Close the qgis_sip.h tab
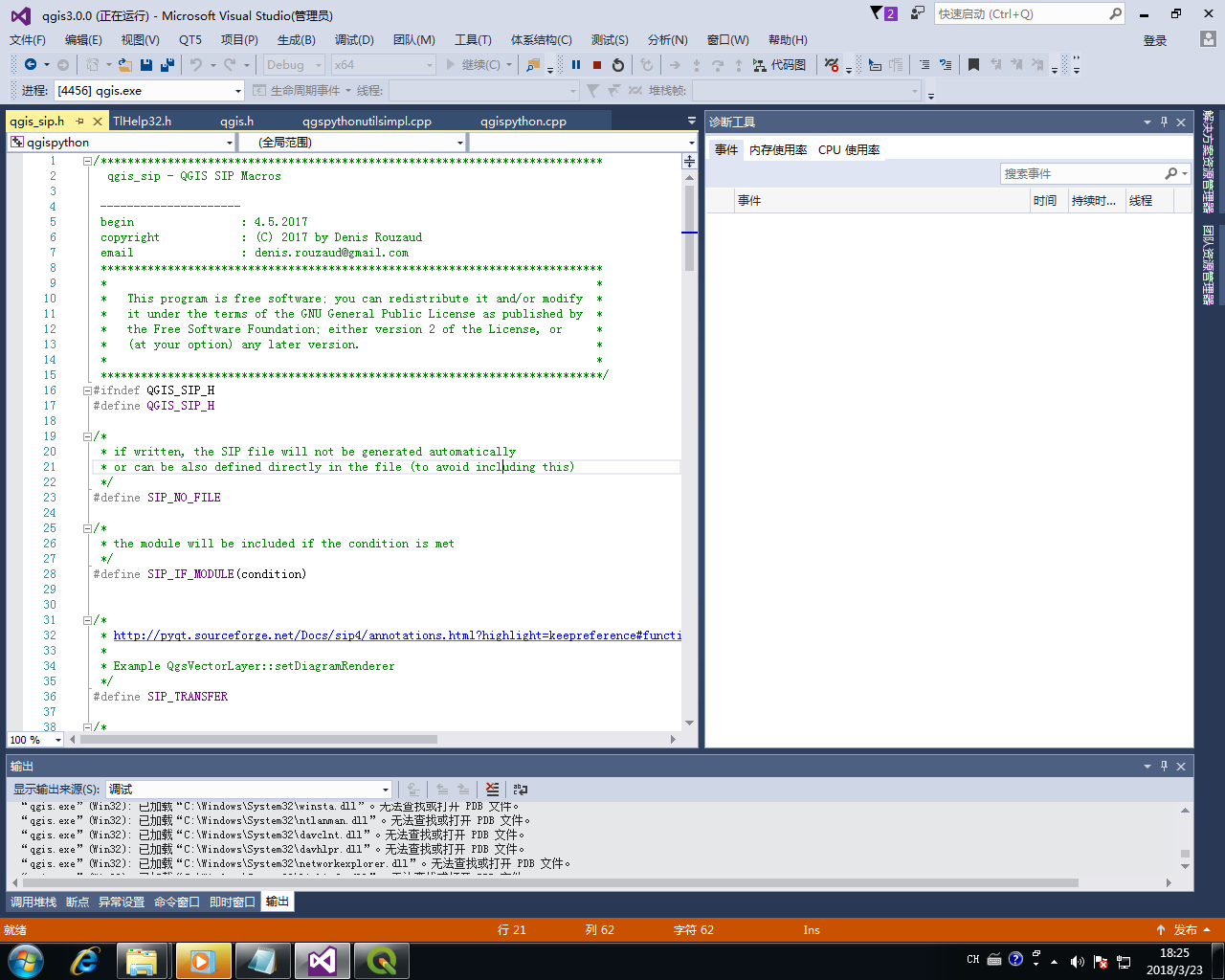This screenshot has height=980, width=1225. pyautogui.click(x=98, y=122)
